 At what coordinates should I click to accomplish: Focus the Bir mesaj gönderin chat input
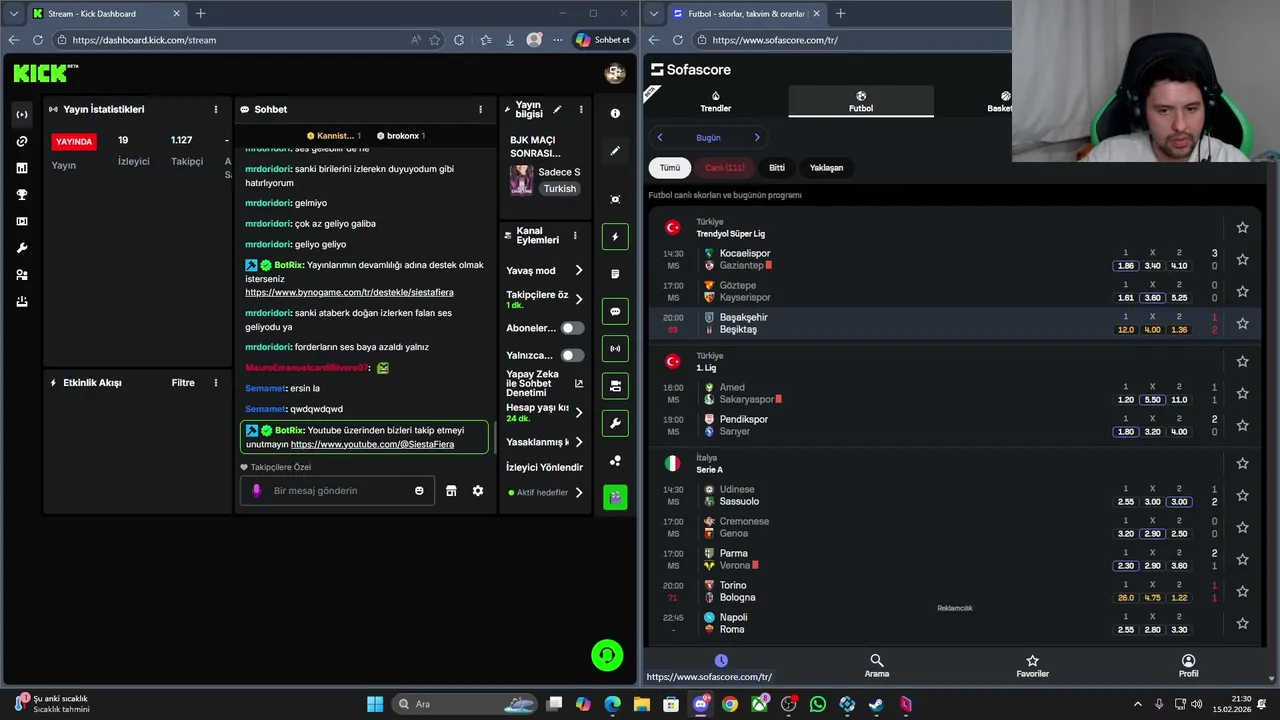click(336, 491)
